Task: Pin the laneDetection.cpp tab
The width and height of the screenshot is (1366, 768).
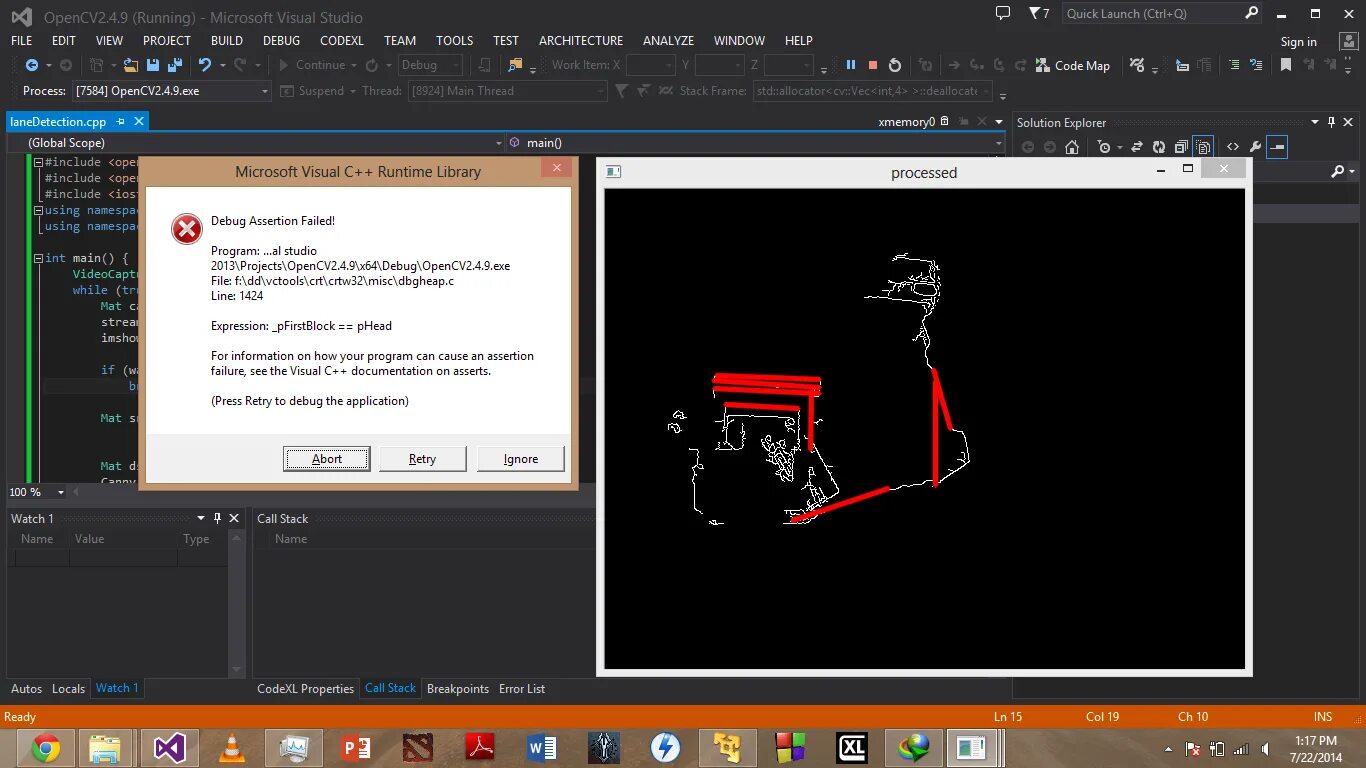Action: tap(121, 122)
